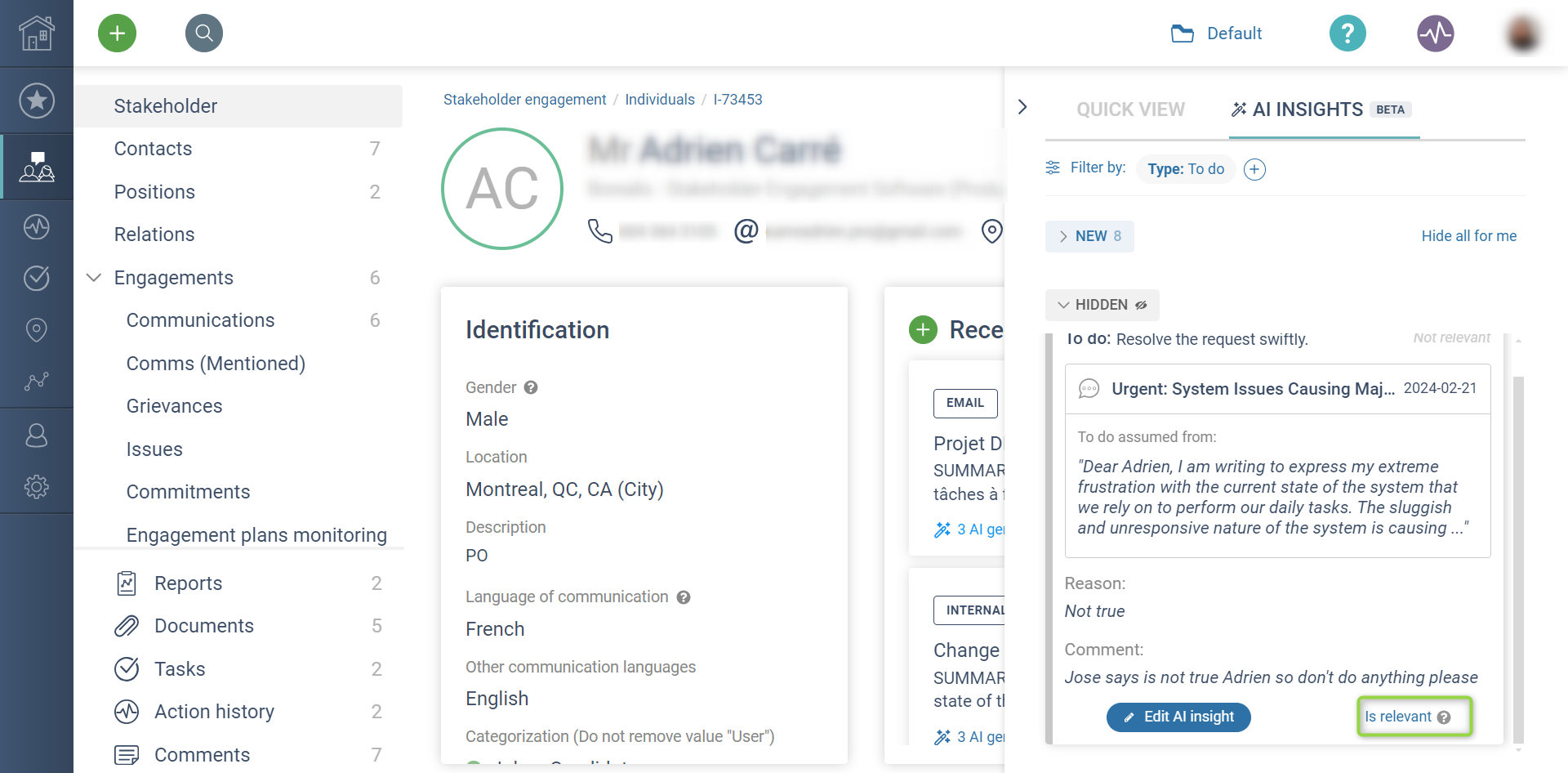This screenshot has height=773, width=1568.
Task: Open settings gear in left sidebar
Action: (37, 487)
